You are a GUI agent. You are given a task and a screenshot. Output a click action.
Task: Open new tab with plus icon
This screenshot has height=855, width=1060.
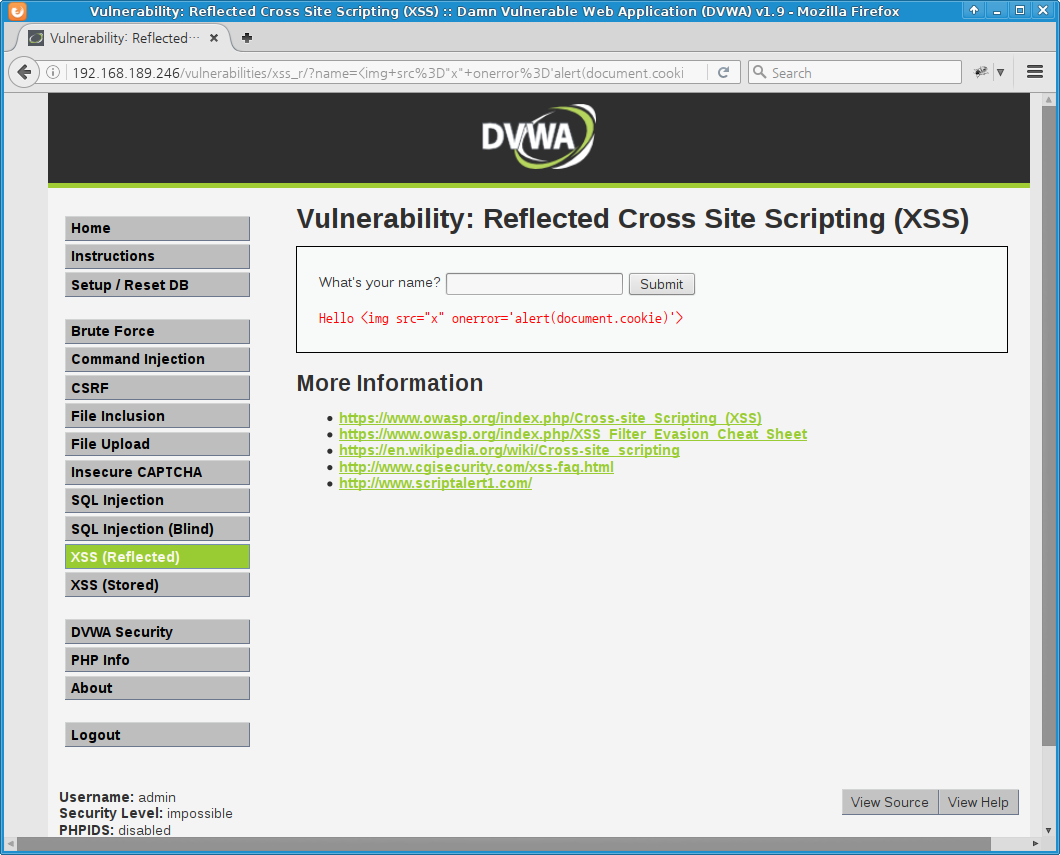[x=247, y=38]
